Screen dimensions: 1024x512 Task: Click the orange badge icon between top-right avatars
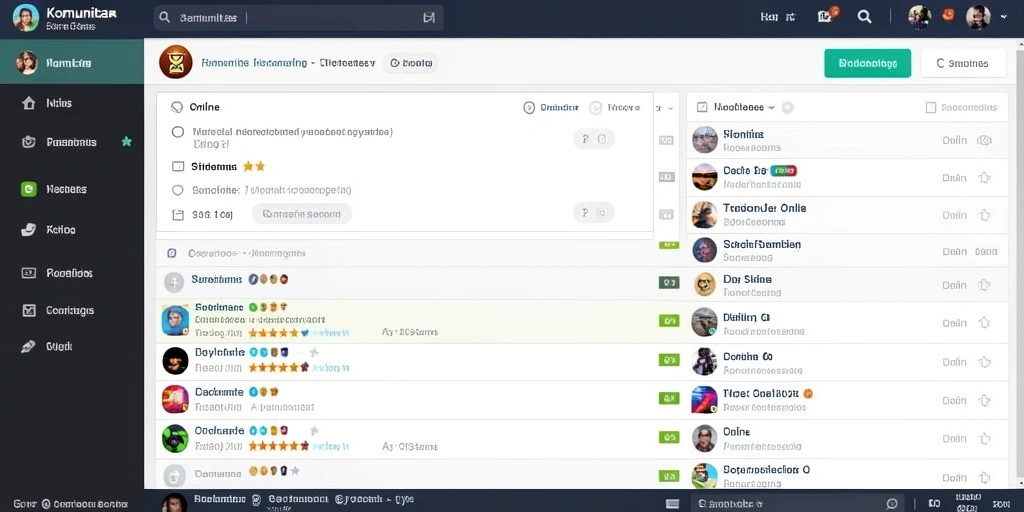[x=949, y=15]
